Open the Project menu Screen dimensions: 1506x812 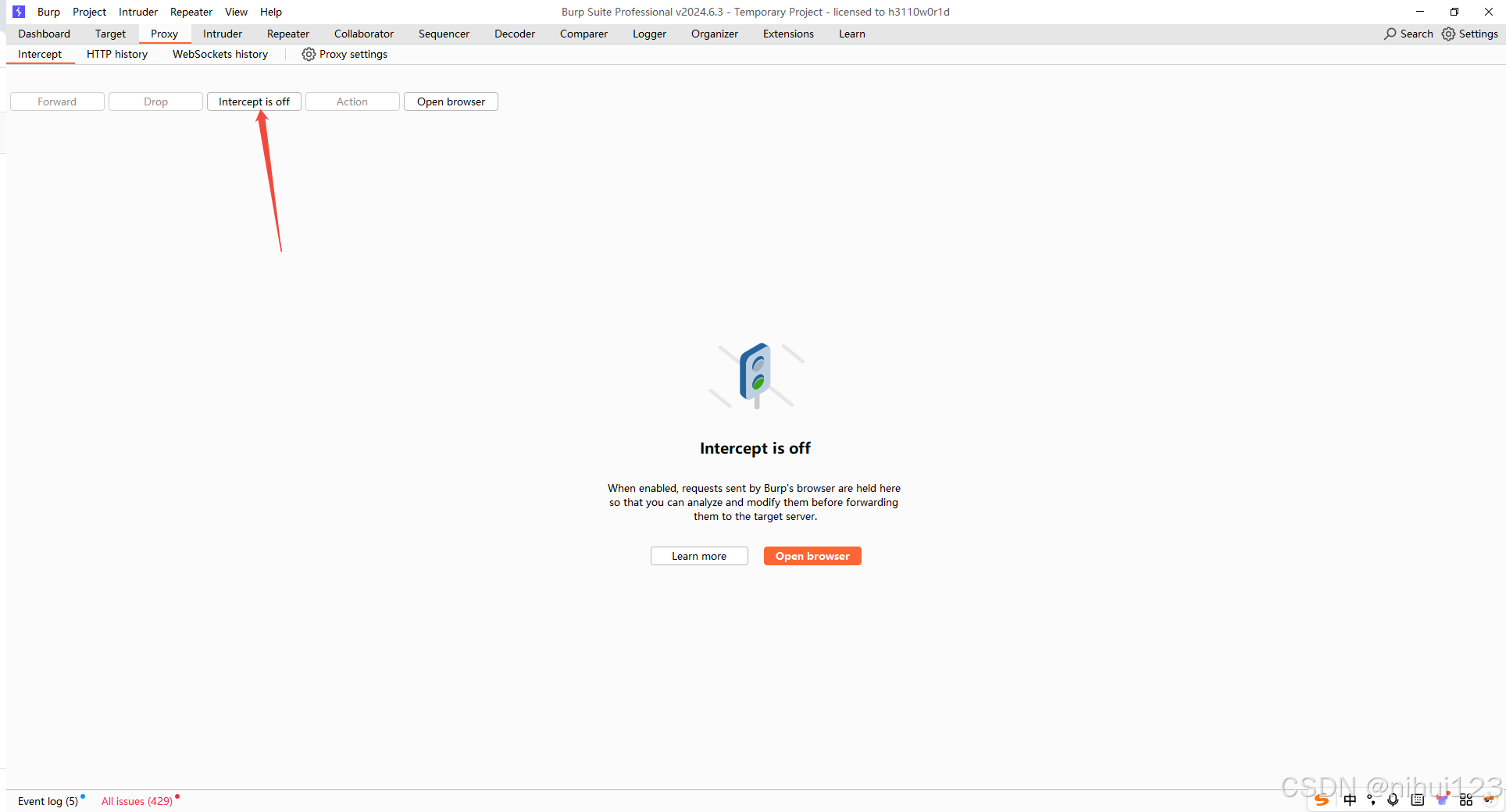click(x=89, y=12)
